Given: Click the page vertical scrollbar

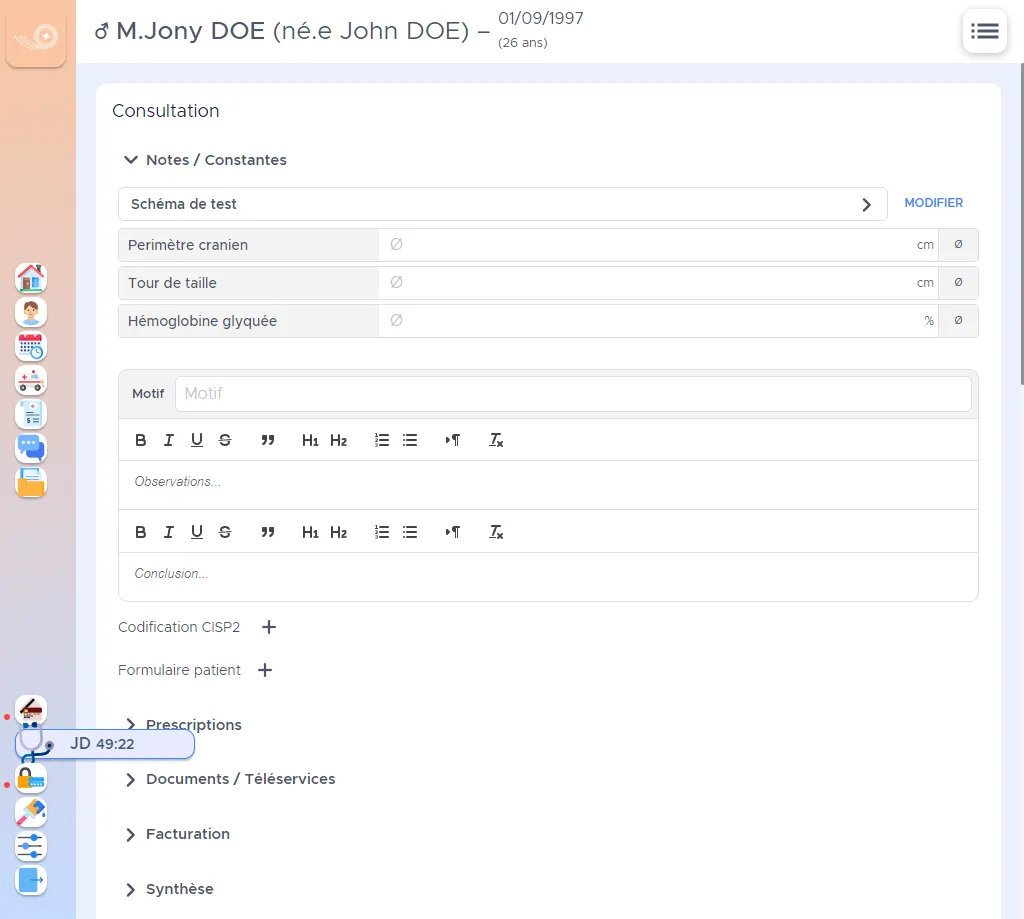Looking at the screenshot, I should 1021,224.
